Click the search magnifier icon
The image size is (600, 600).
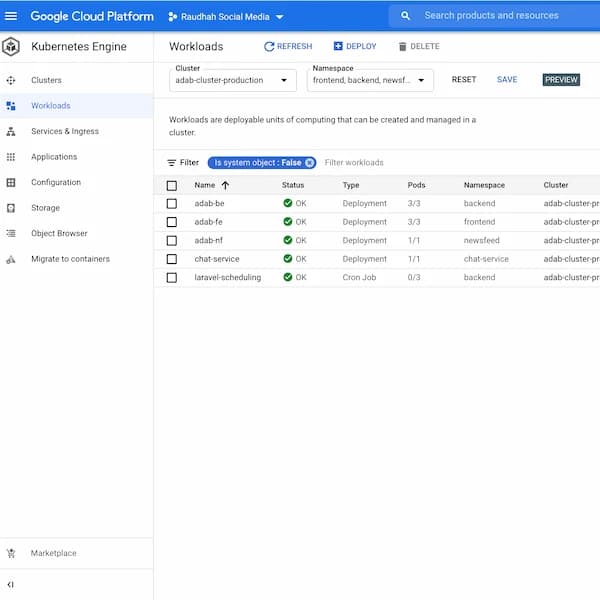point(405,16)
